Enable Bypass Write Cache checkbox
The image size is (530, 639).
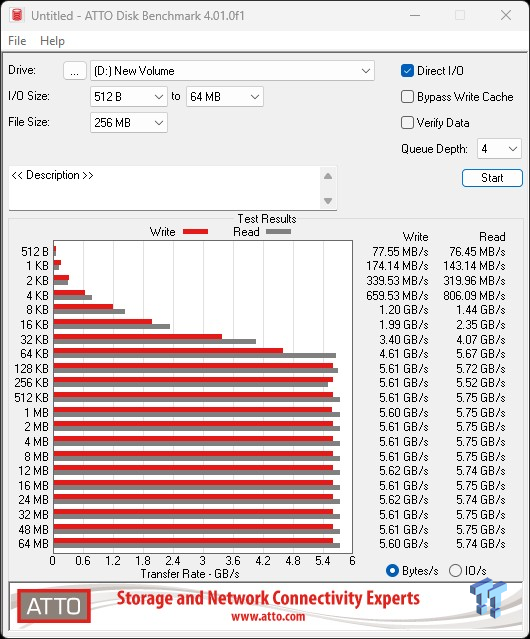tap(407, 97)
